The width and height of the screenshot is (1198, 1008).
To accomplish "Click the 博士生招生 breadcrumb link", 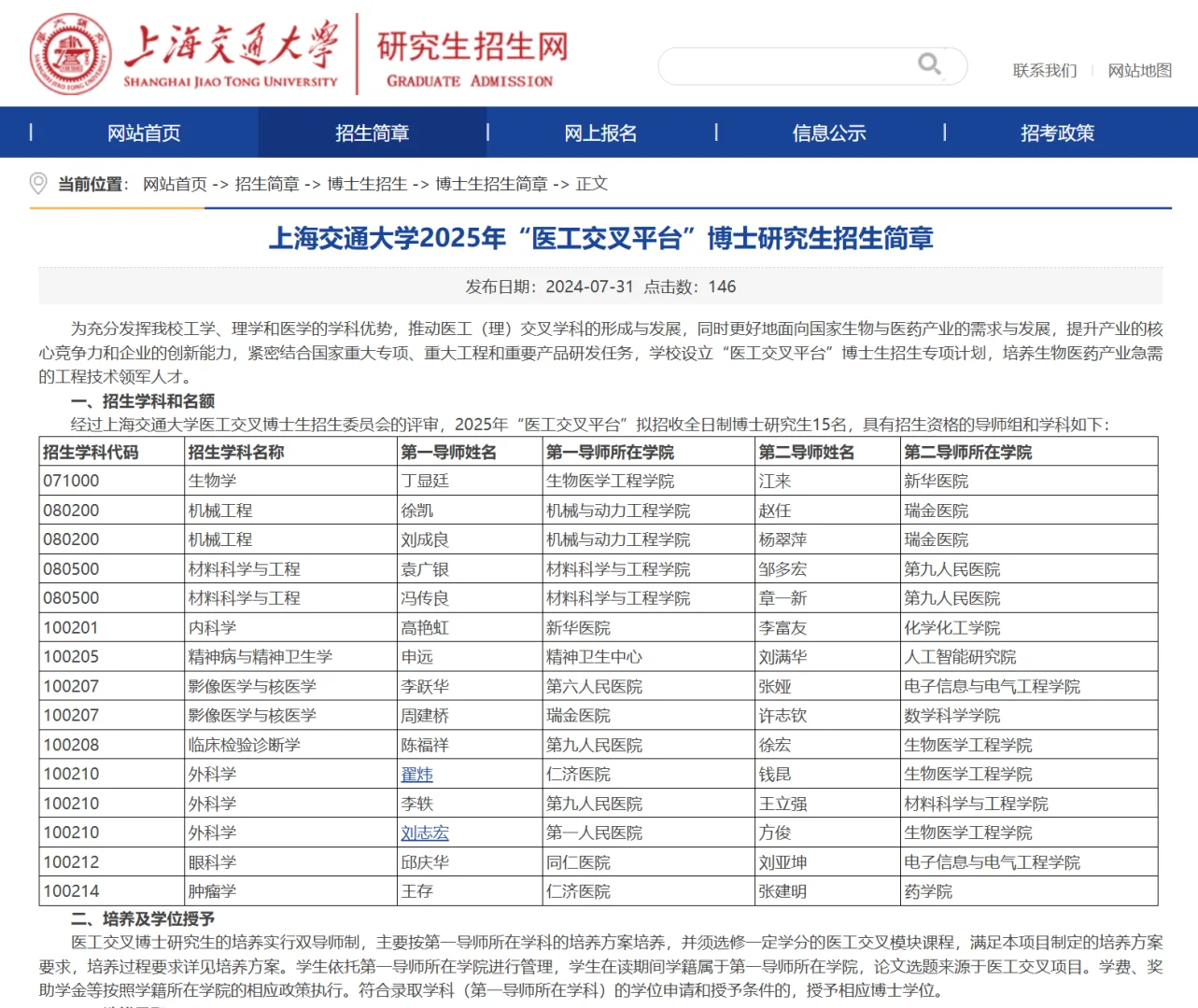I will (367, 184).
